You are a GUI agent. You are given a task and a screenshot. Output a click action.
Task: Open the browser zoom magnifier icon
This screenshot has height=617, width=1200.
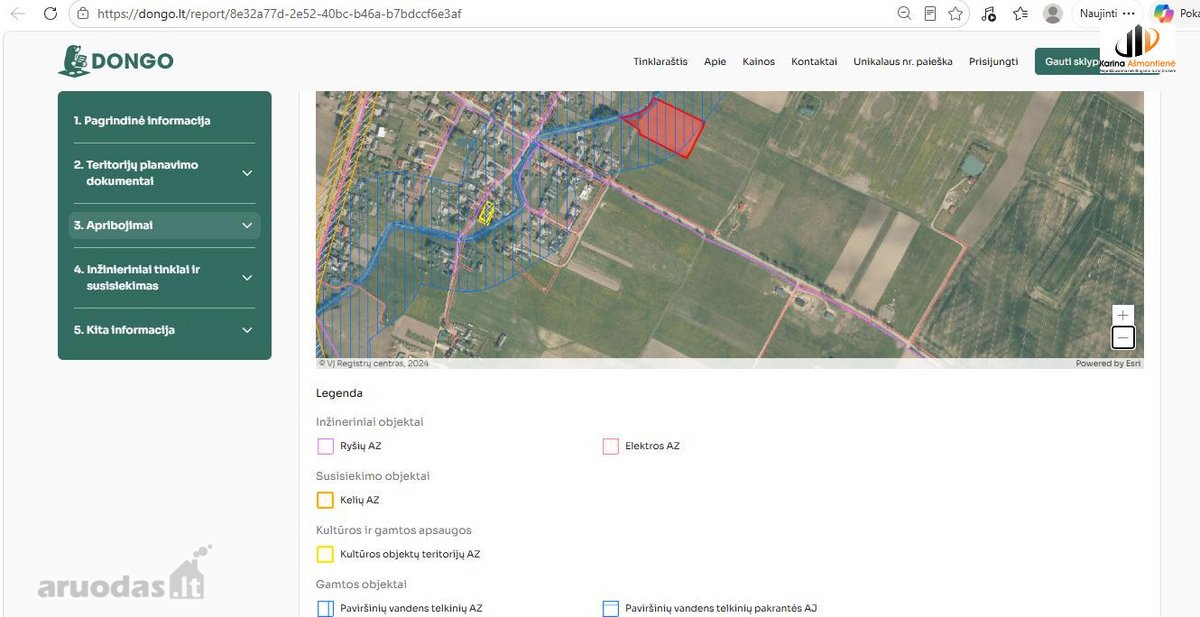click(x=904, y=14)
